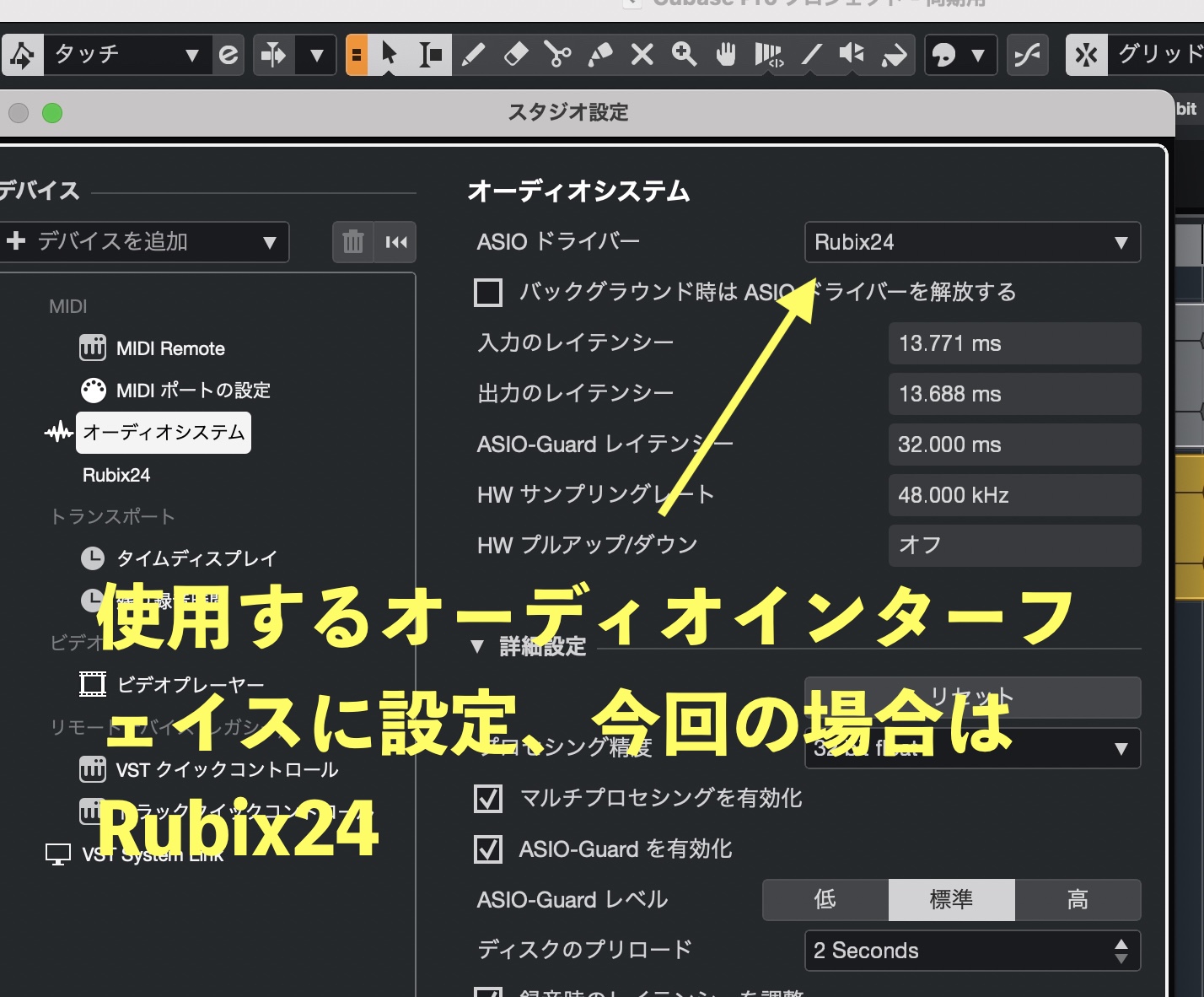Select MIDI Remote in device list
The image size is (1204, 997).
pos(170,348)
